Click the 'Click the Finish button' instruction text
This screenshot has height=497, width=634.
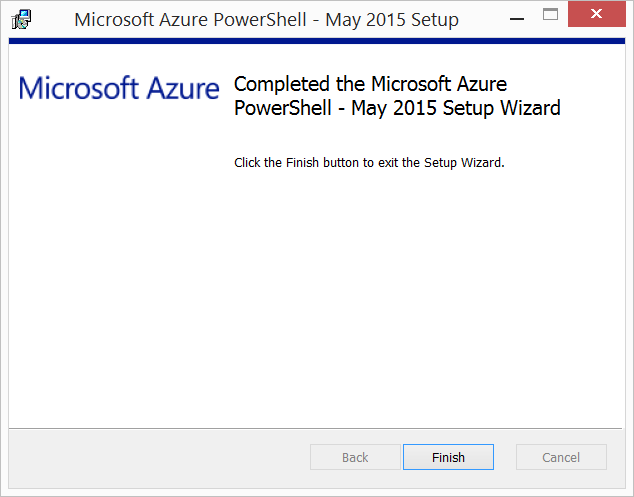click(x=369, y=163)
